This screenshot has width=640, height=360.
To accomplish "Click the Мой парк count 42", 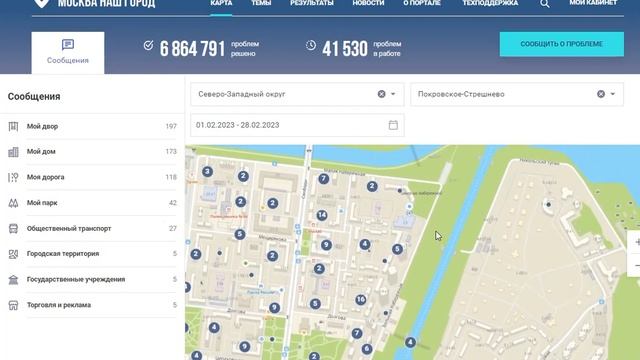I will point(173,203).
